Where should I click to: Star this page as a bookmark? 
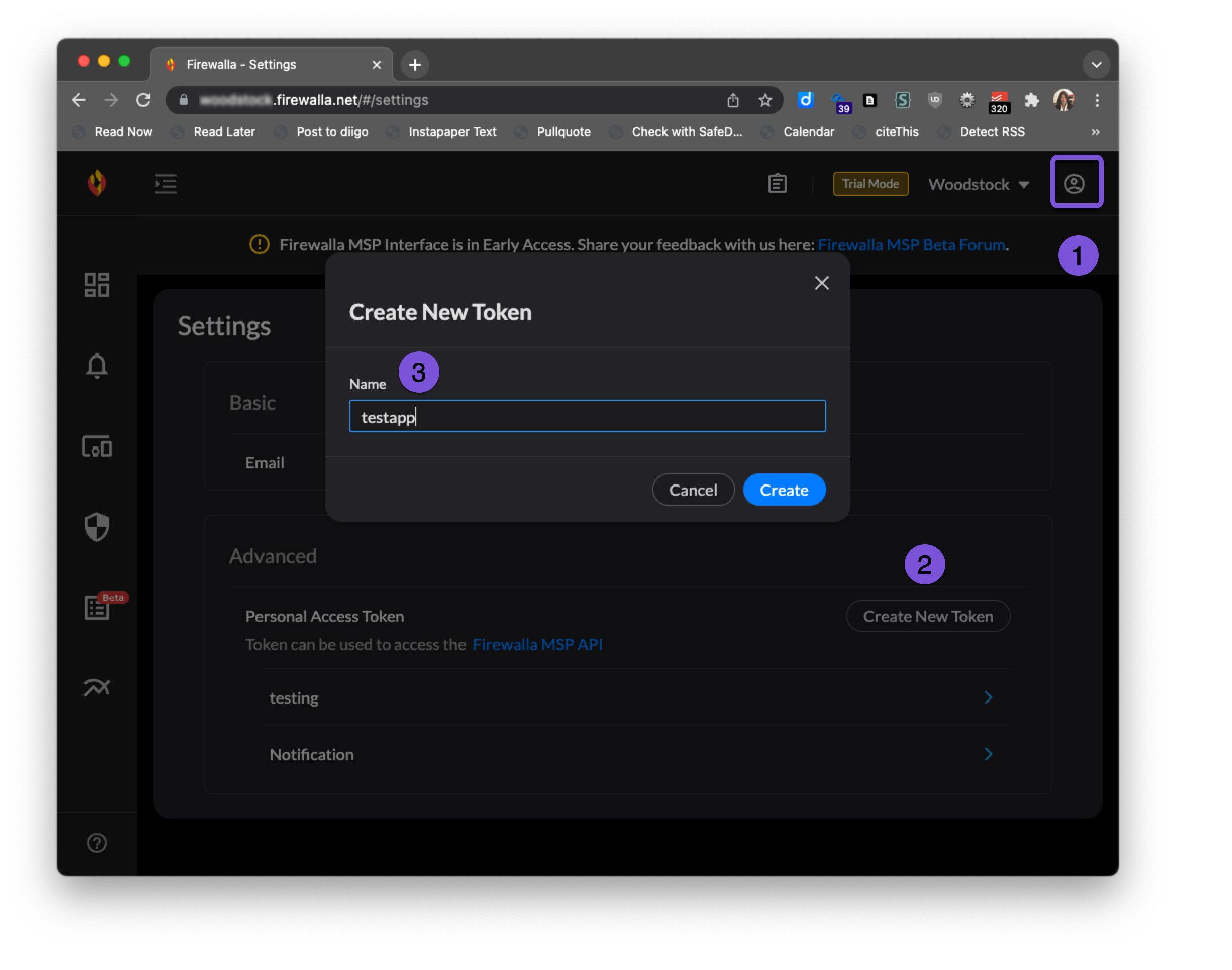(x=765, y=100)
